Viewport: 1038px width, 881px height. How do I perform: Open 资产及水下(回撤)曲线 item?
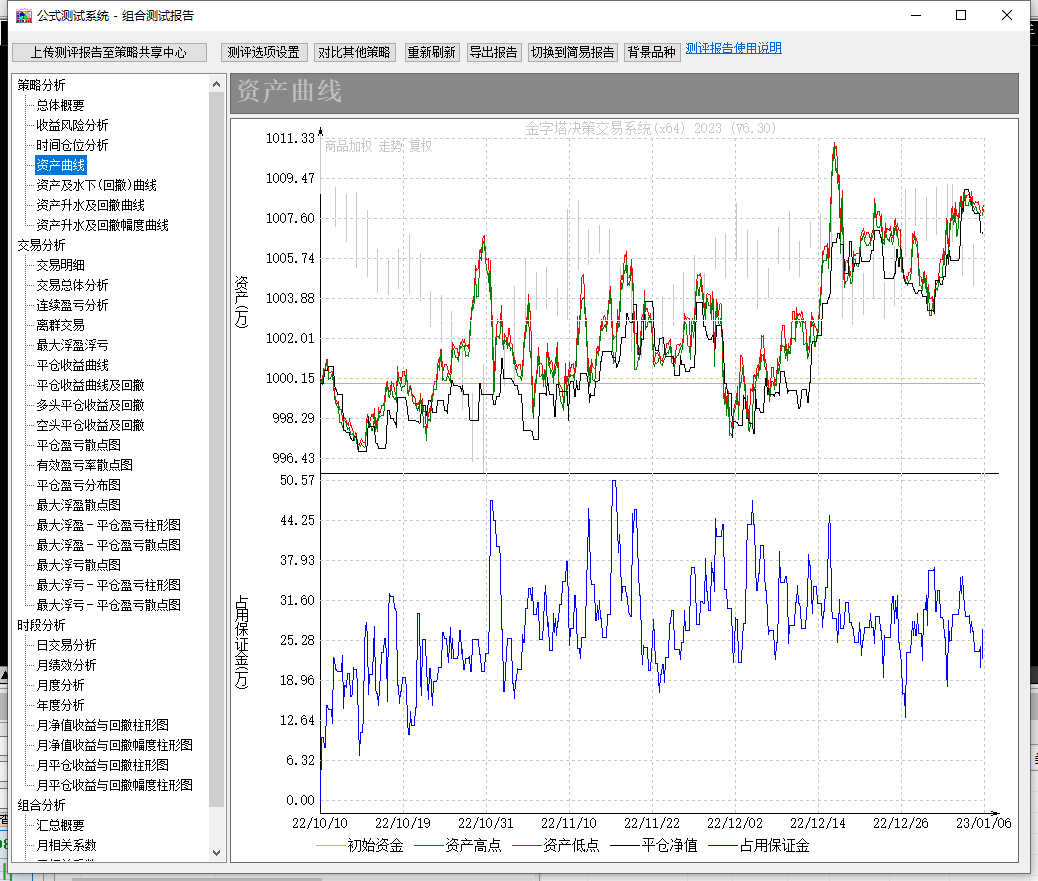[96, 185]
